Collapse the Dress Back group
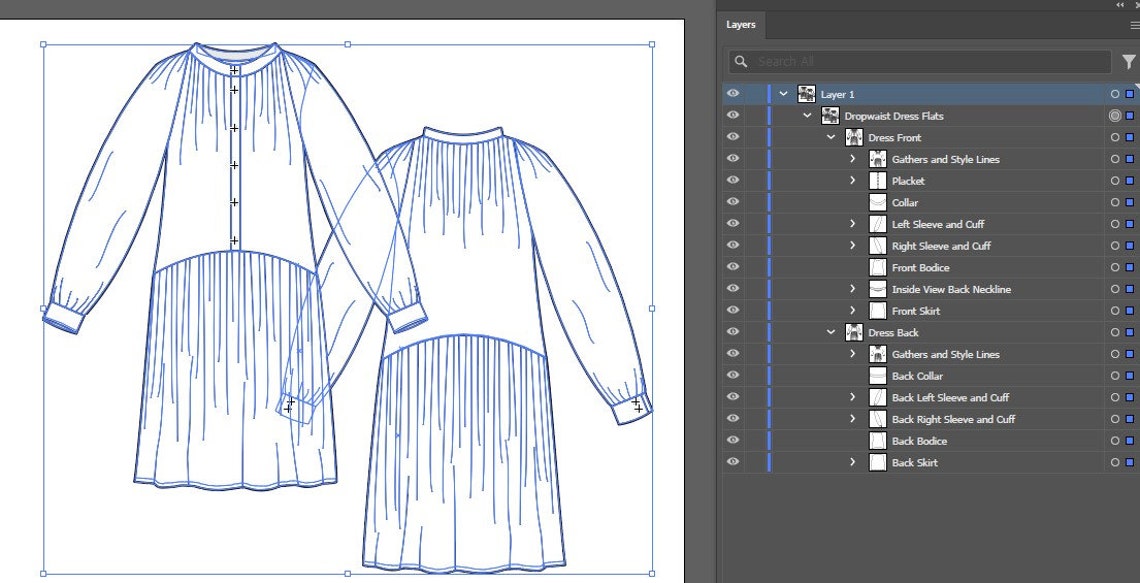This screenshot has height=583, width=1140. click(830, 332)
